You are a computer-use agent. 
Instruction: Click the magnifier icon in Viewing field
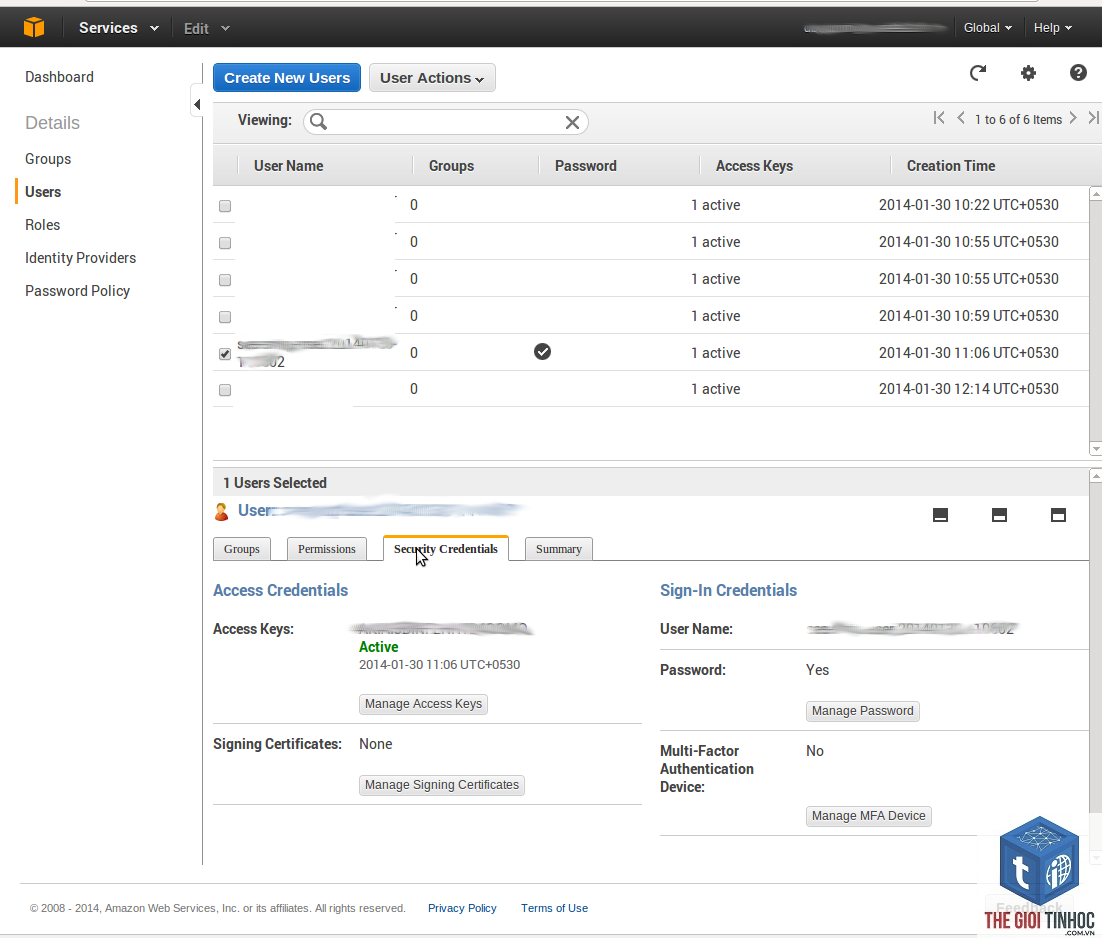(318, 122)
